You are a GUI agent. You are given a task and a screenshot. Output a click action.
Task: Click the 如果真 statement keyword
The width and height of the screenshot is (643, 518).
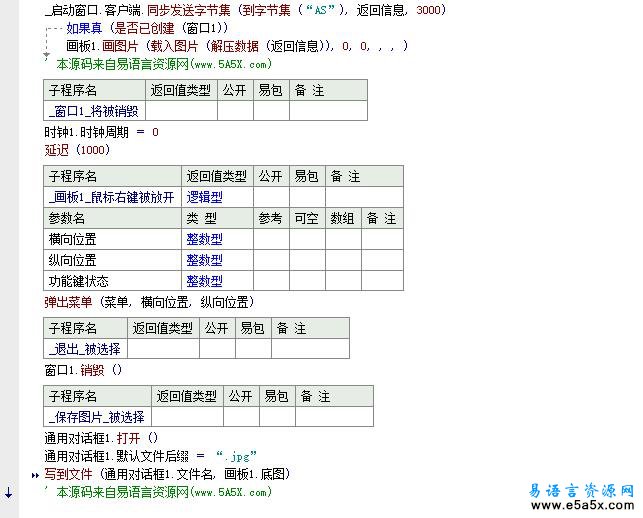84,28
